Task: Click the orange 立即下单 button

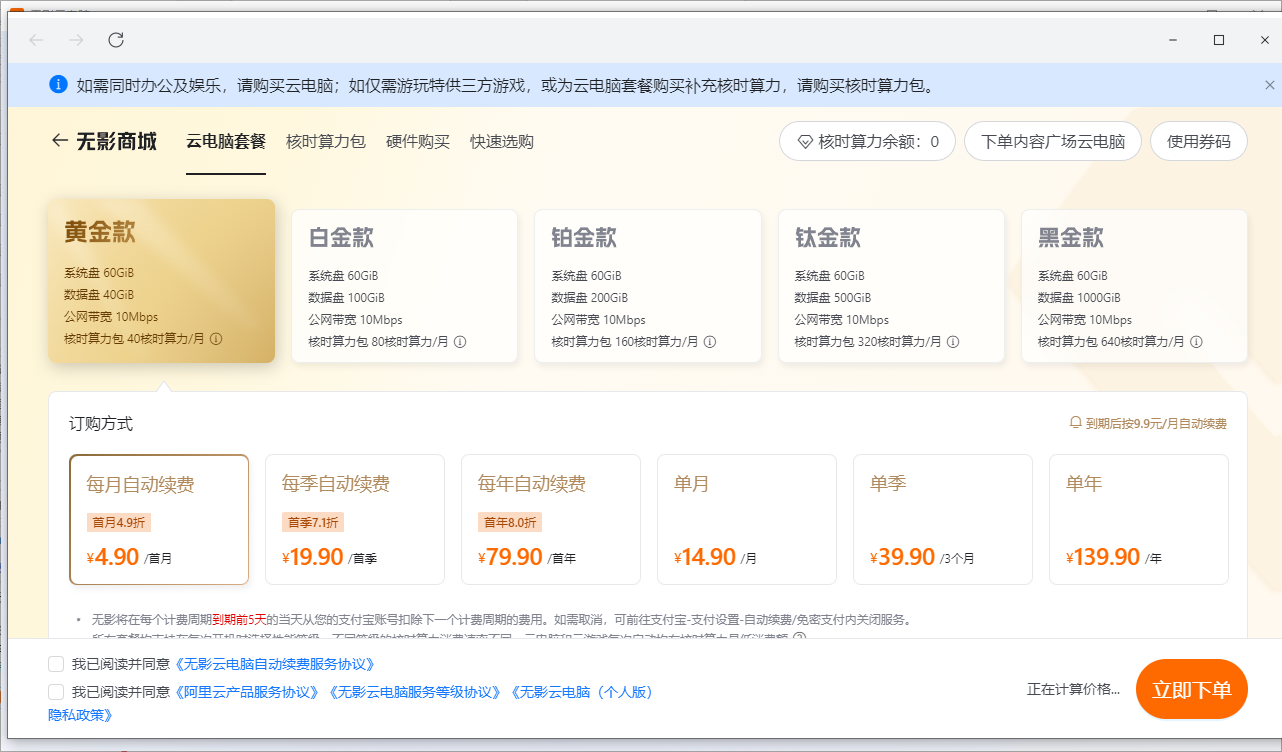Action: (x=1191, y=689)
